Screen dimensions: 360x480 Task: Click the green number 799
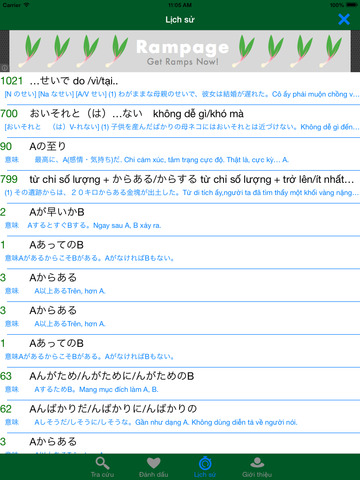point(9,179)
